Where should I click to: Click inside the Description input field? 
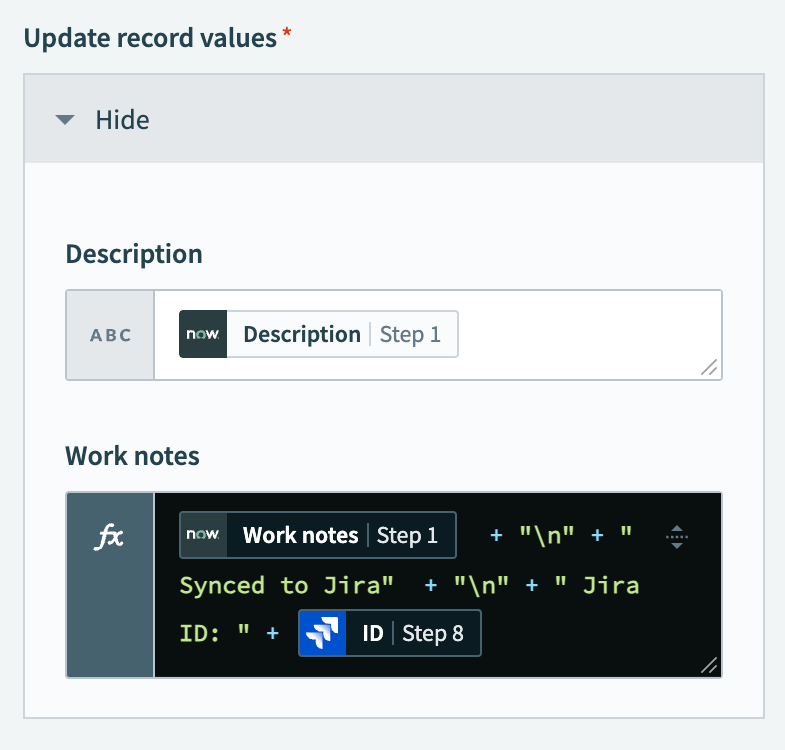coord(438,335)
